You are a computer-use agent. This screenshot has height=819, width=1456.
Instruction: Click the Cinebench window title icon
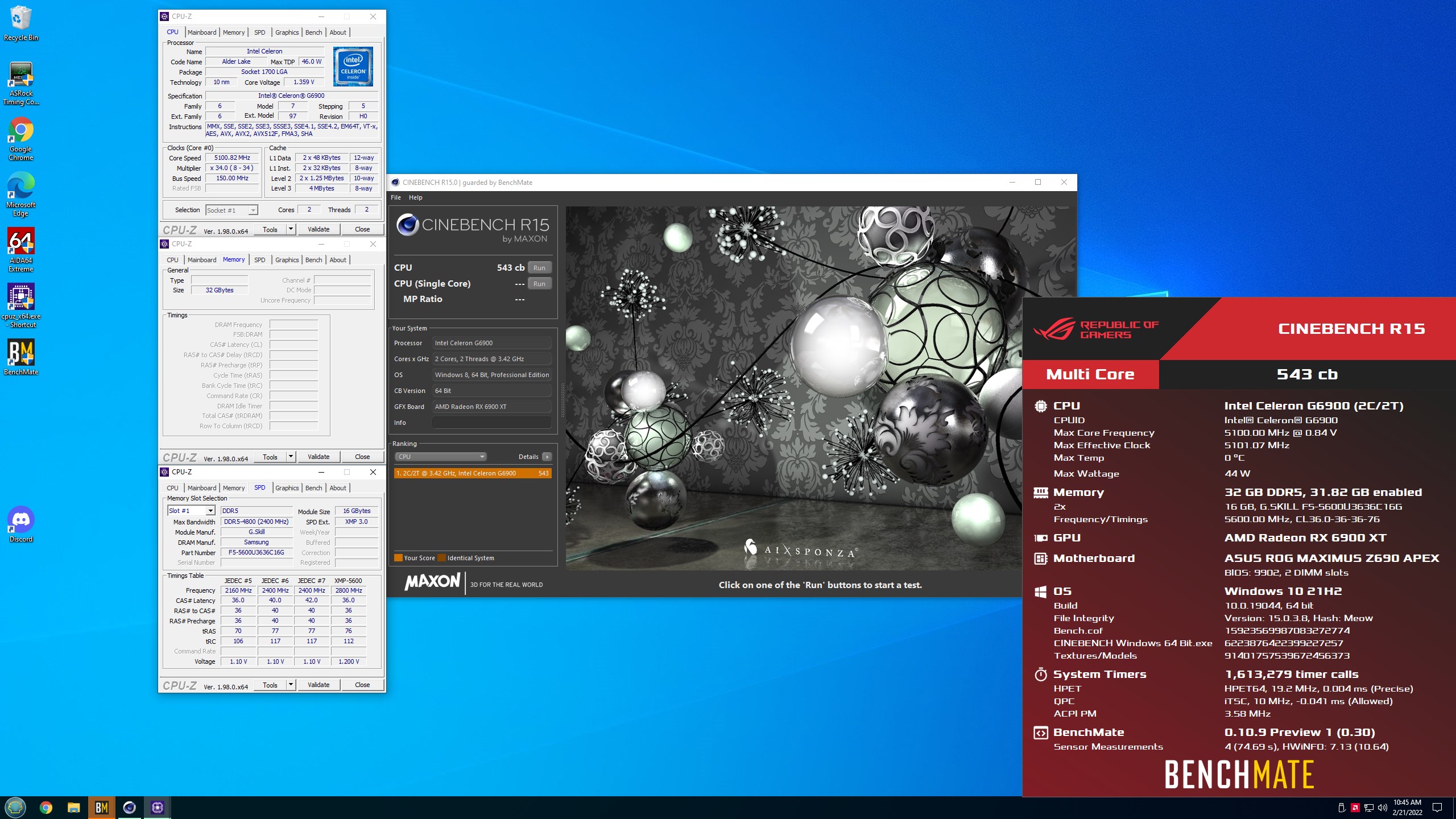[x=395, y=183]
